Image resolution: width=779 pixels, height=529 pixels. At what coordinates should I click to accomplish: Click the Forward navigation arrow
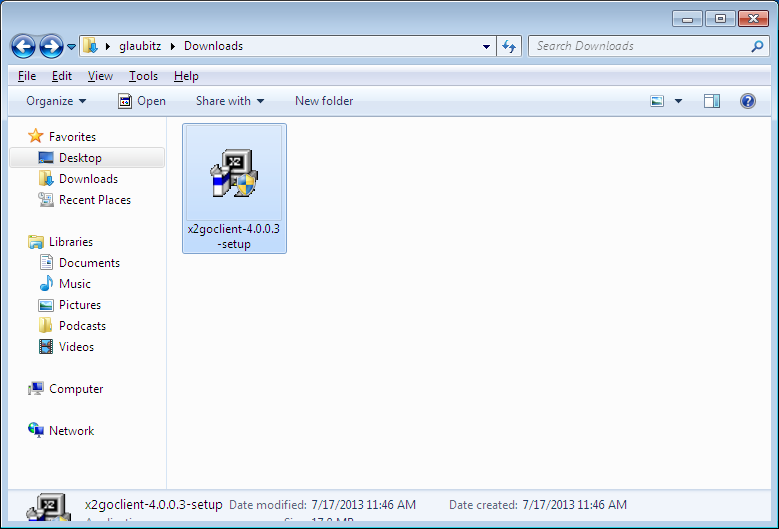click(x=51, y=46)
